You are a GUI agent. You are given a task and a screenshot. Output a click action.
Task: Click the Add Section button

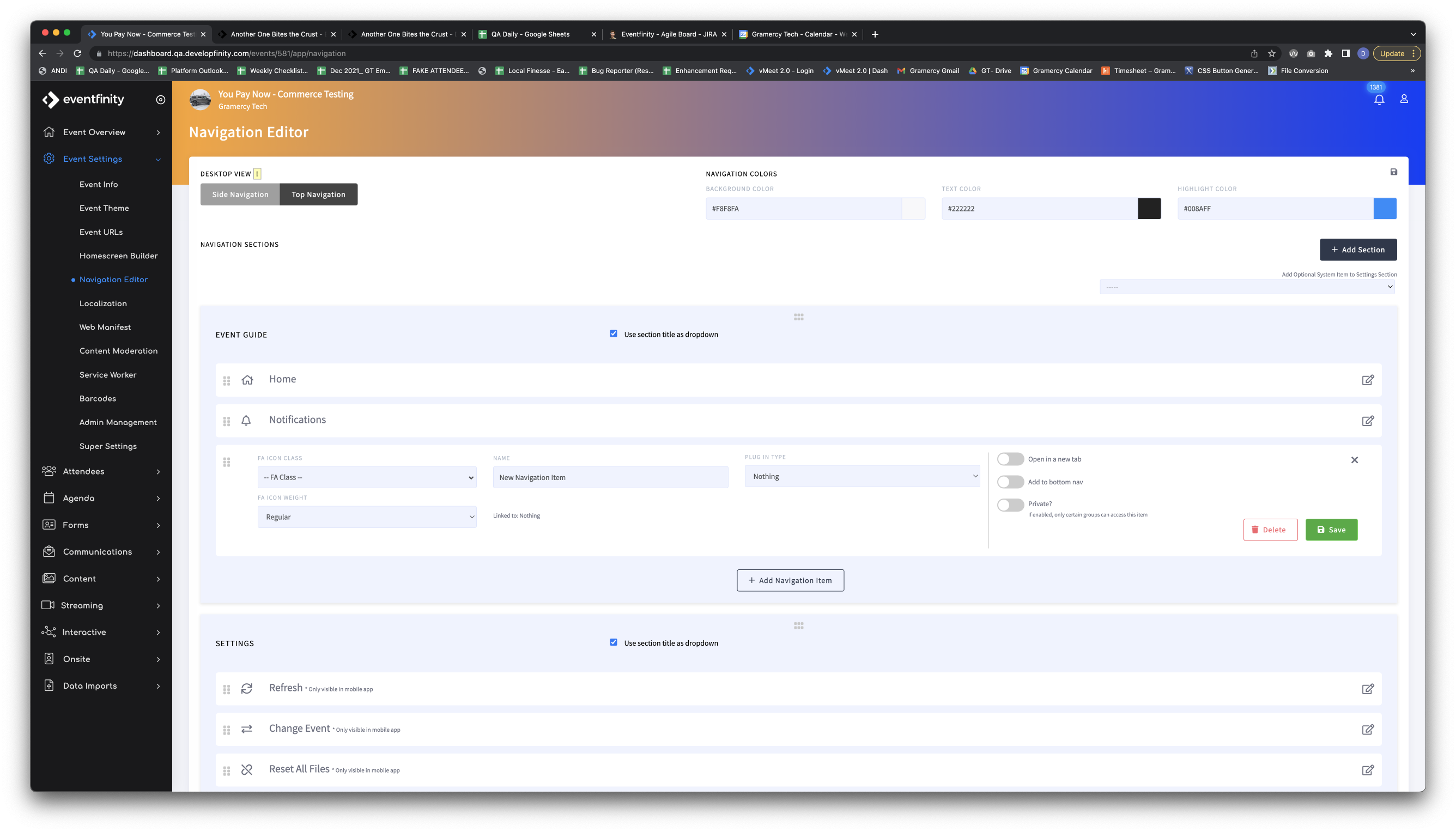(x=1358, y=250)
